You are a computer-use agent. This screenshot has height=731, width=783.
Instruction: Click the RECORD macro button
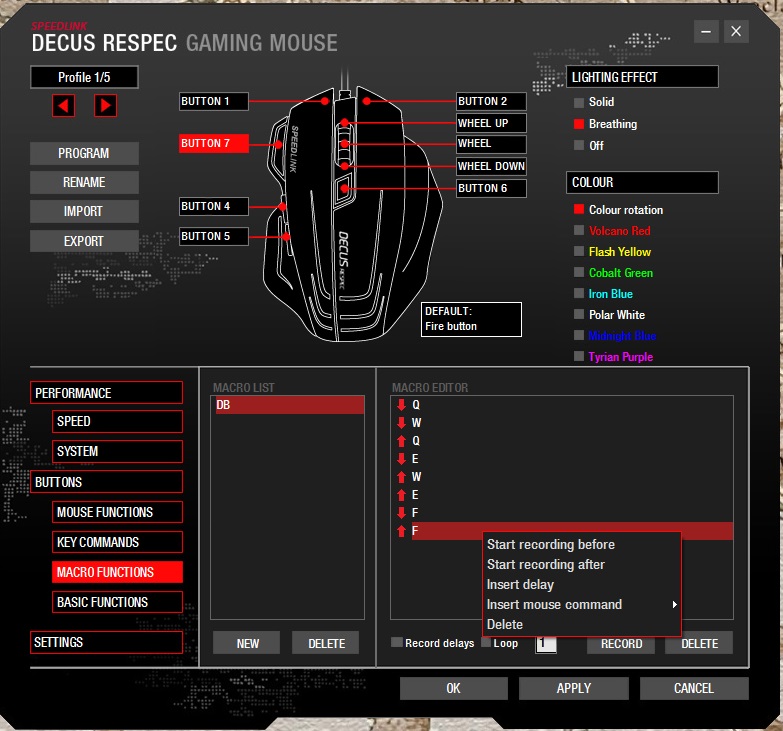point(621,643)
